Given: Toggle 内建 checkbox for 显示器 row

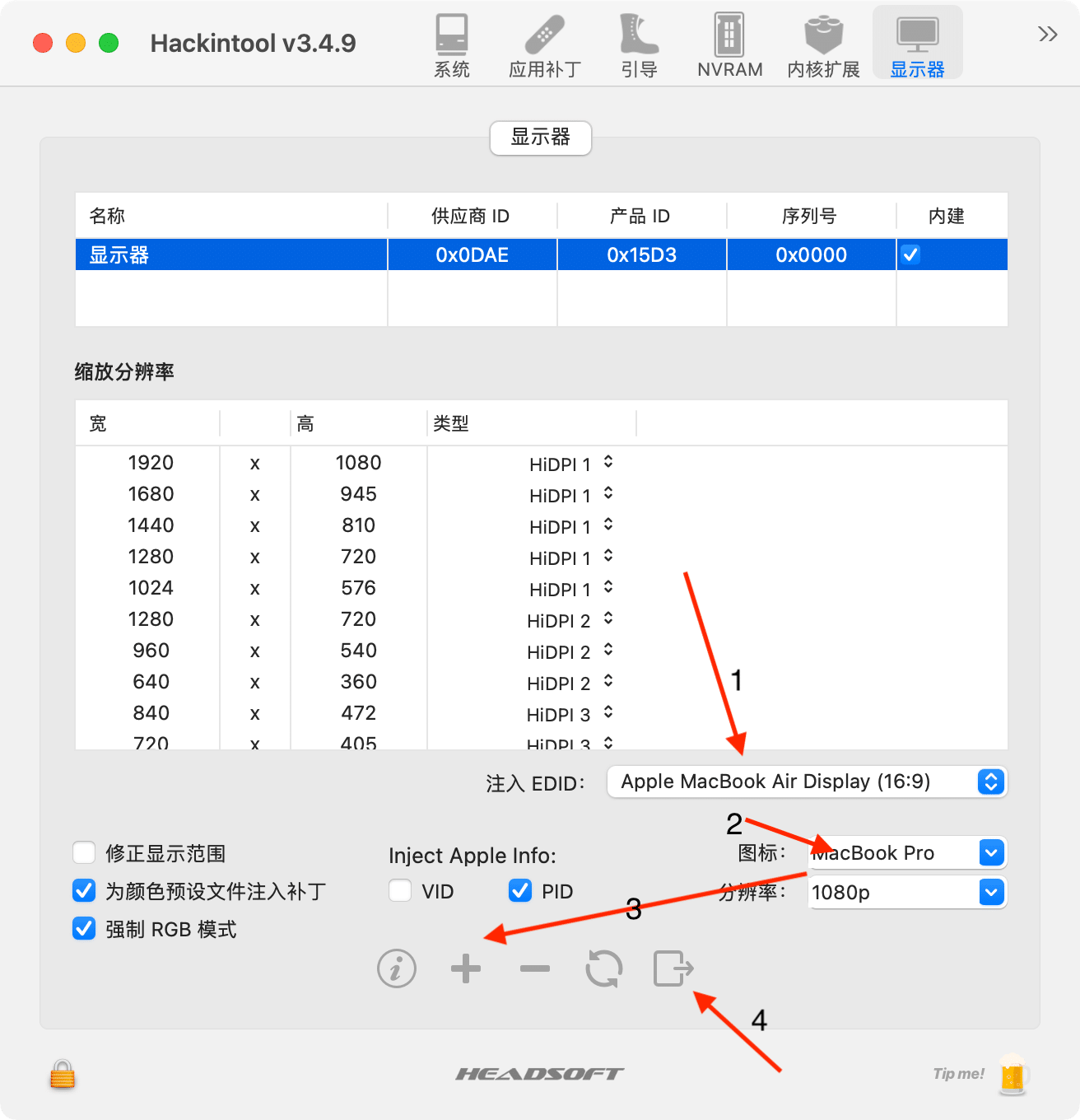Looking at the screenshot, I should tap(910, 254).
